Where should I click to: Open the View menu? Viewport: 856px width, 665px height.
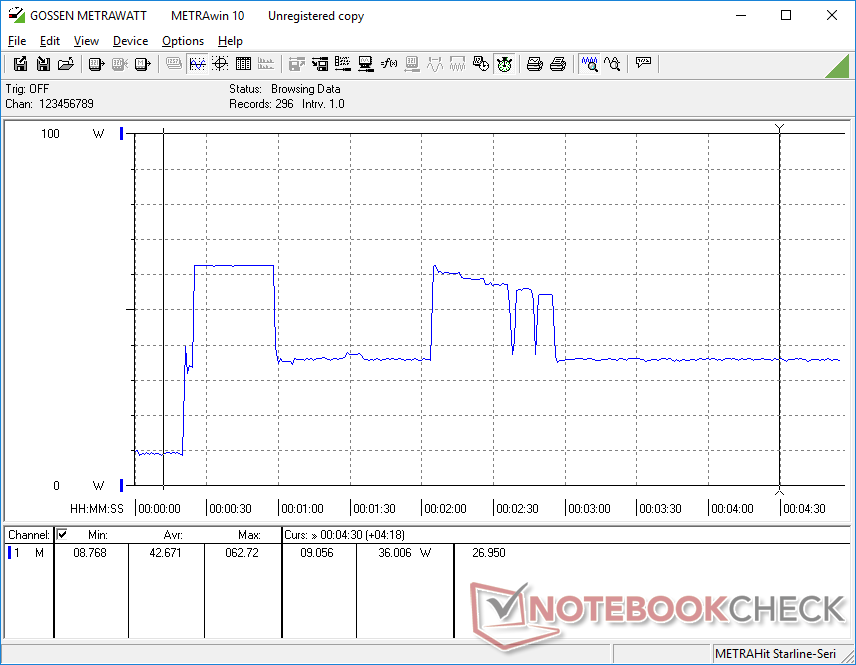[x=86, y=41]
